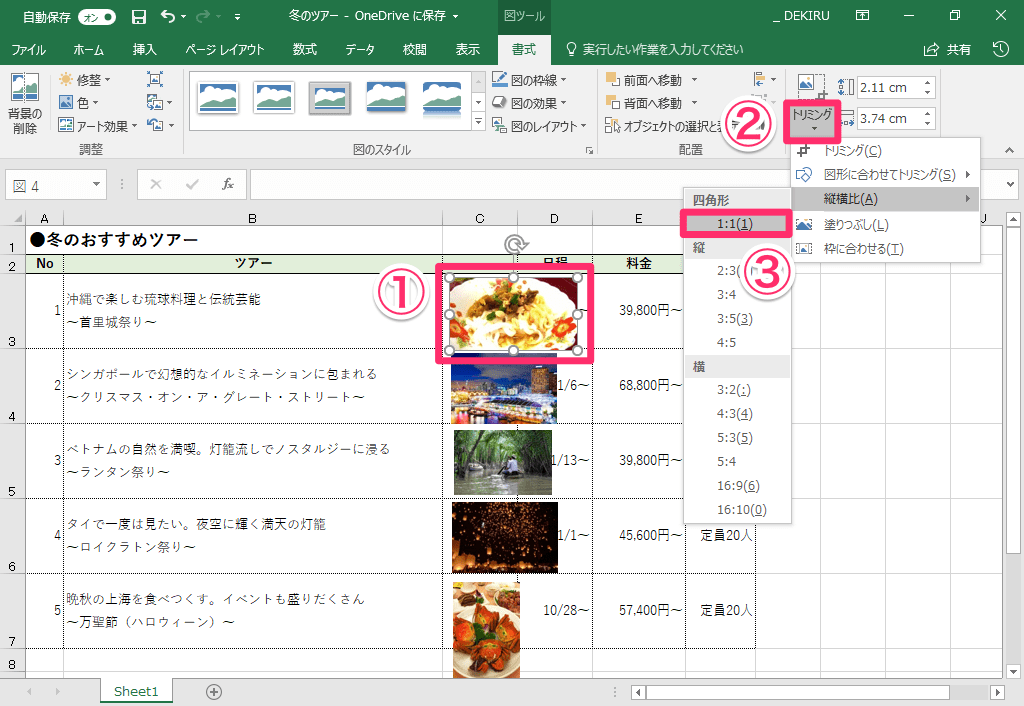Choose the 16:9 landscape ratio
This screenshot has height=706, width=1024.
[x=737, y=485]
